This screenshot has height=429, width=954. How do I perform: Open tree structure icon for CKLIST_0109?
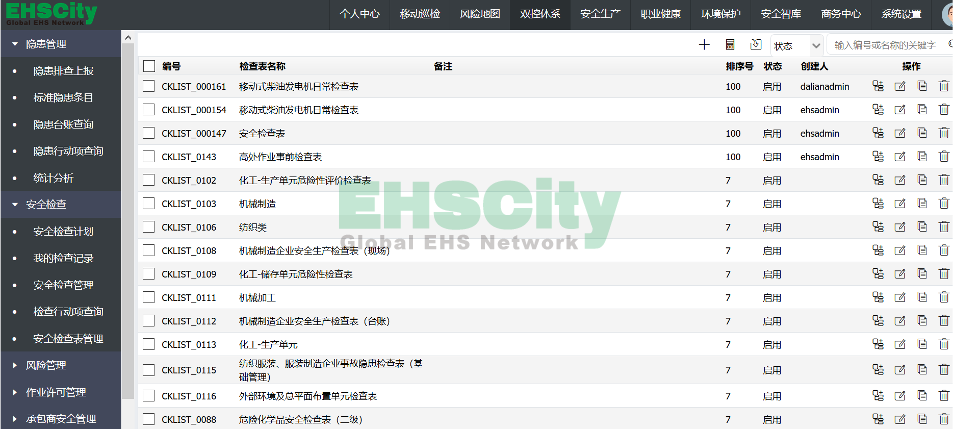pos(877,273)
